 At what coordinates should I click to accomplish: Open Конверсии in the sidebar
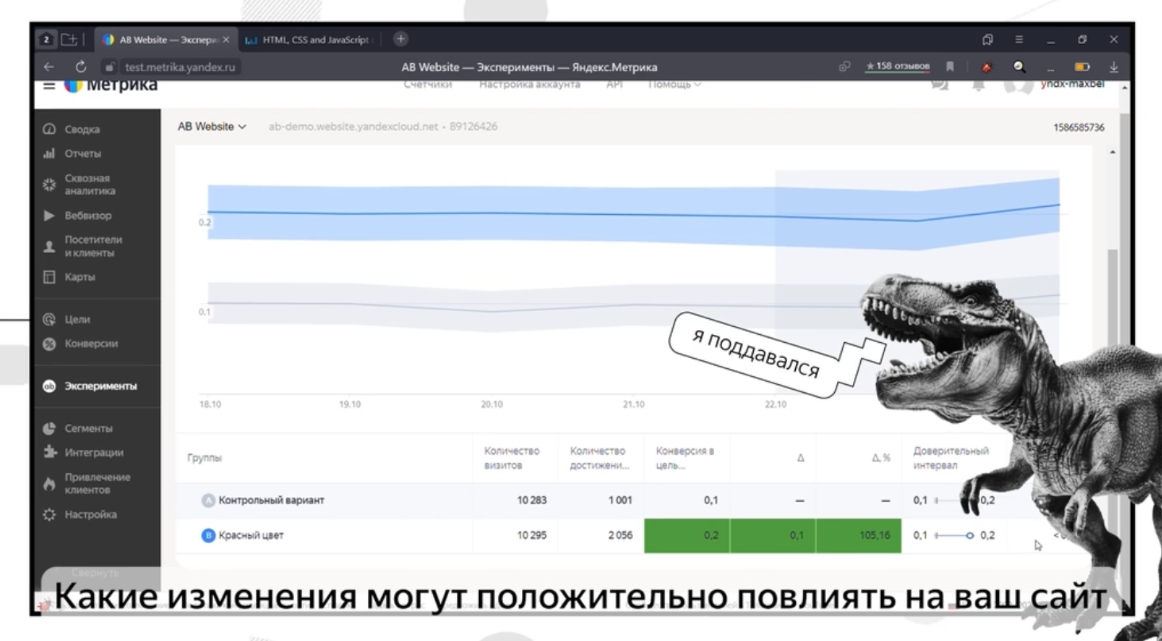[x=93, y=343]
